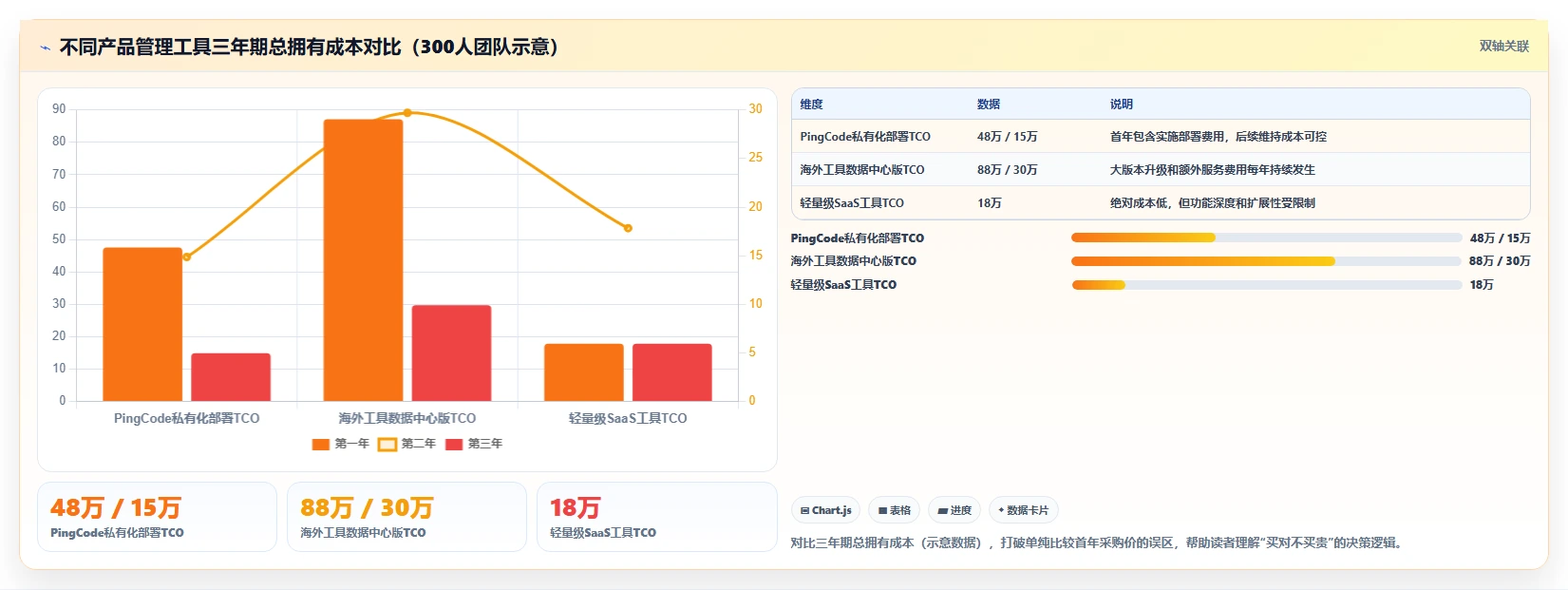This screenshot has height=590, width=1568.
Task: Click the 说明 table column header
Action: 1122,105
